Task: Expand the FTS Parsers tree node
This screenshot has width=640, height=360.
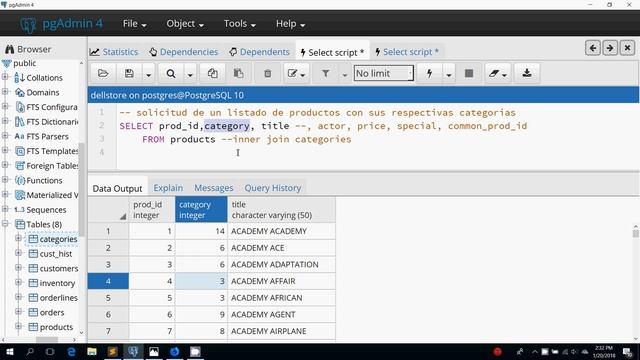Action: [5, 136]
